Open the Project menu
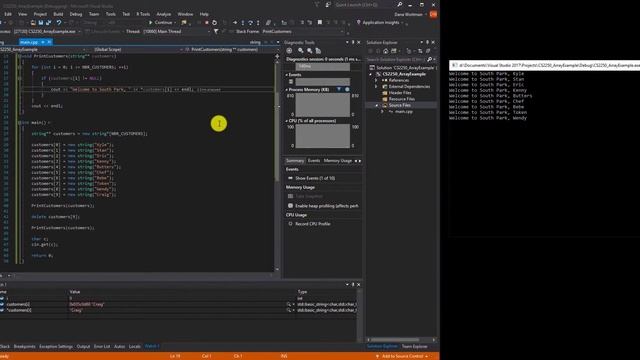The image size is (640, 360). [x=40, y=14]
